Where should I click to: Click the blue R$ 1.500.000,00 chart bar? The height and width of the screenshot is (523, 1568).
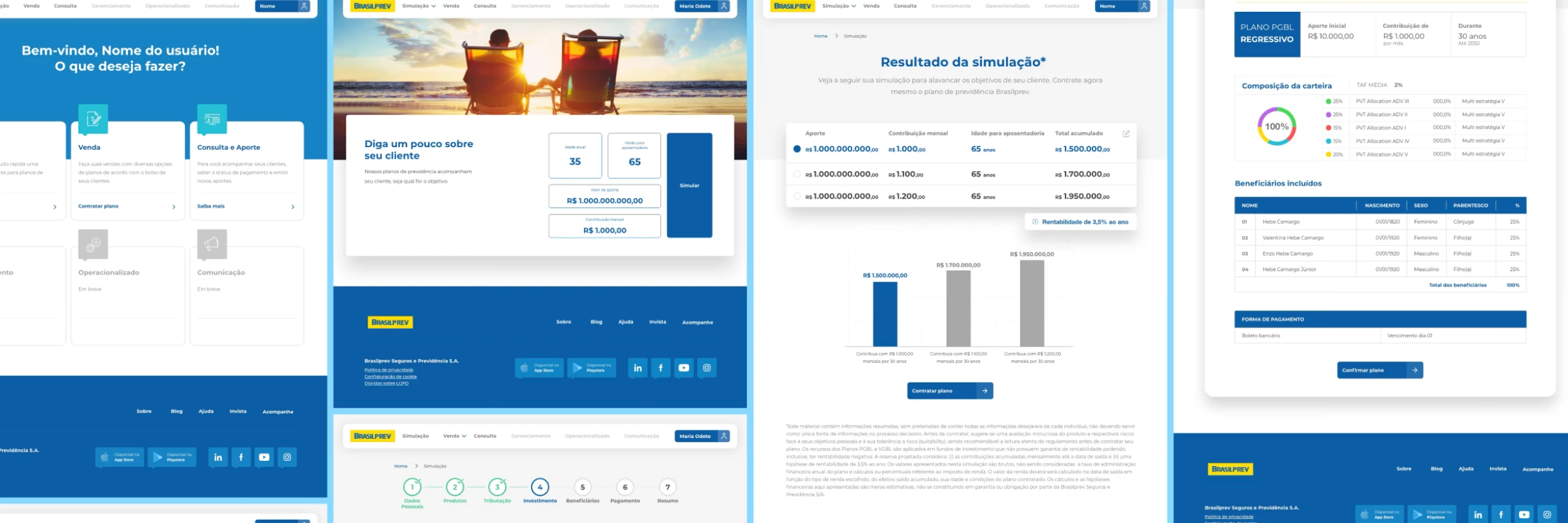(x=885, y=314)
